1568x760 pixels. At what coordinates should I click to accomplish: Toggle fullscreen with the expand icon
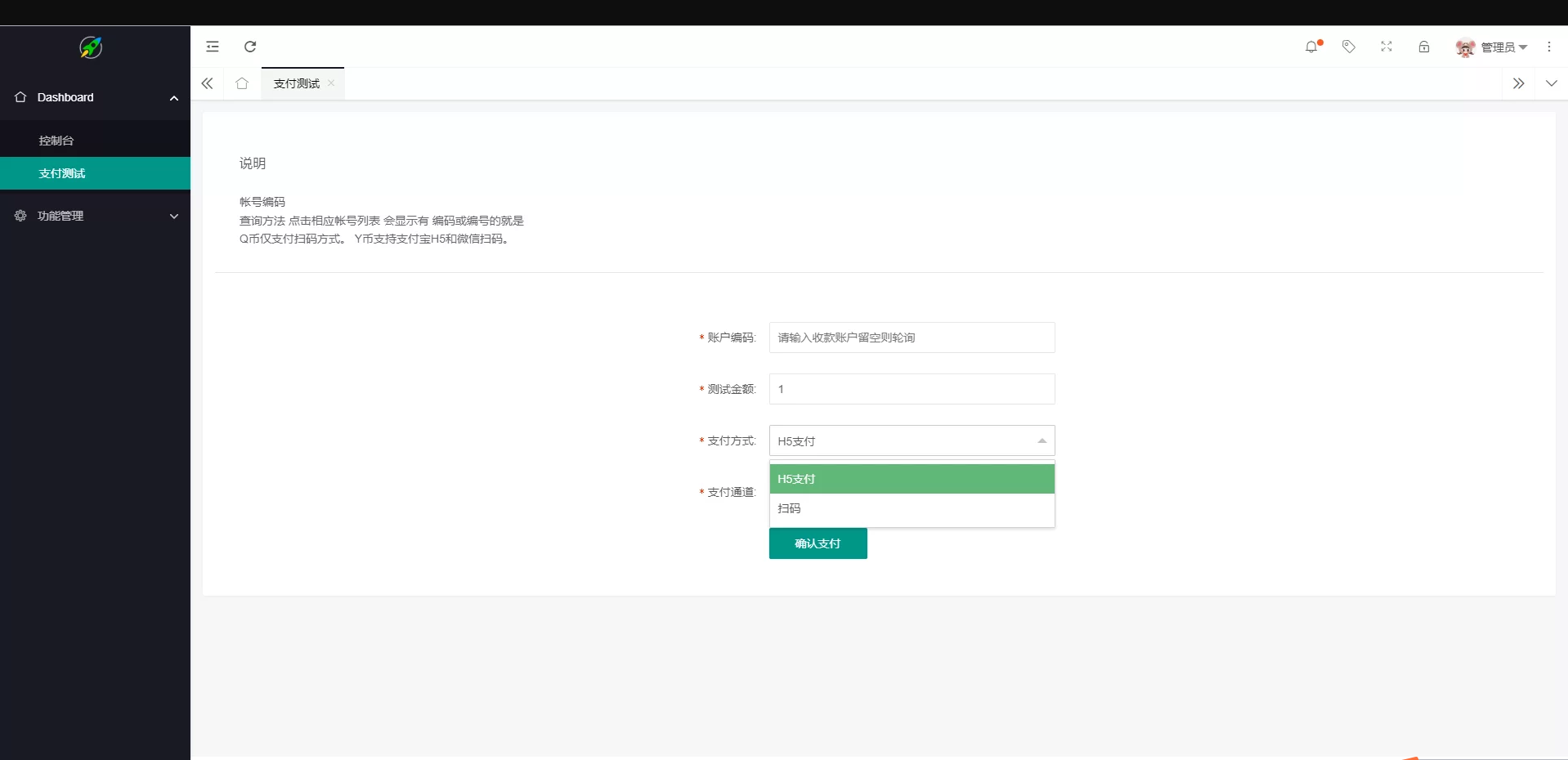tap(1387, 47)
